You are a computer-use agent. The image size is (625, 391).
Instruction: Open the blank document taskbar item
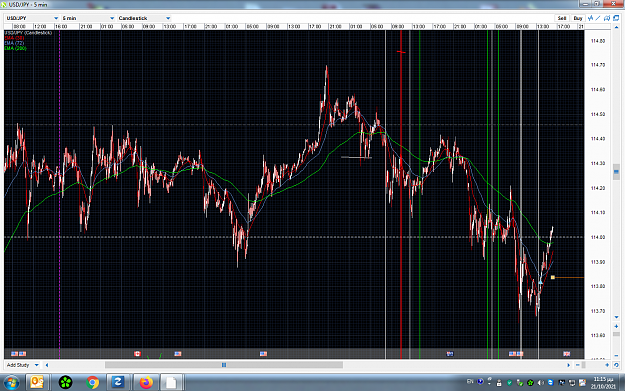pyautogui.click(x=171, y=383)
